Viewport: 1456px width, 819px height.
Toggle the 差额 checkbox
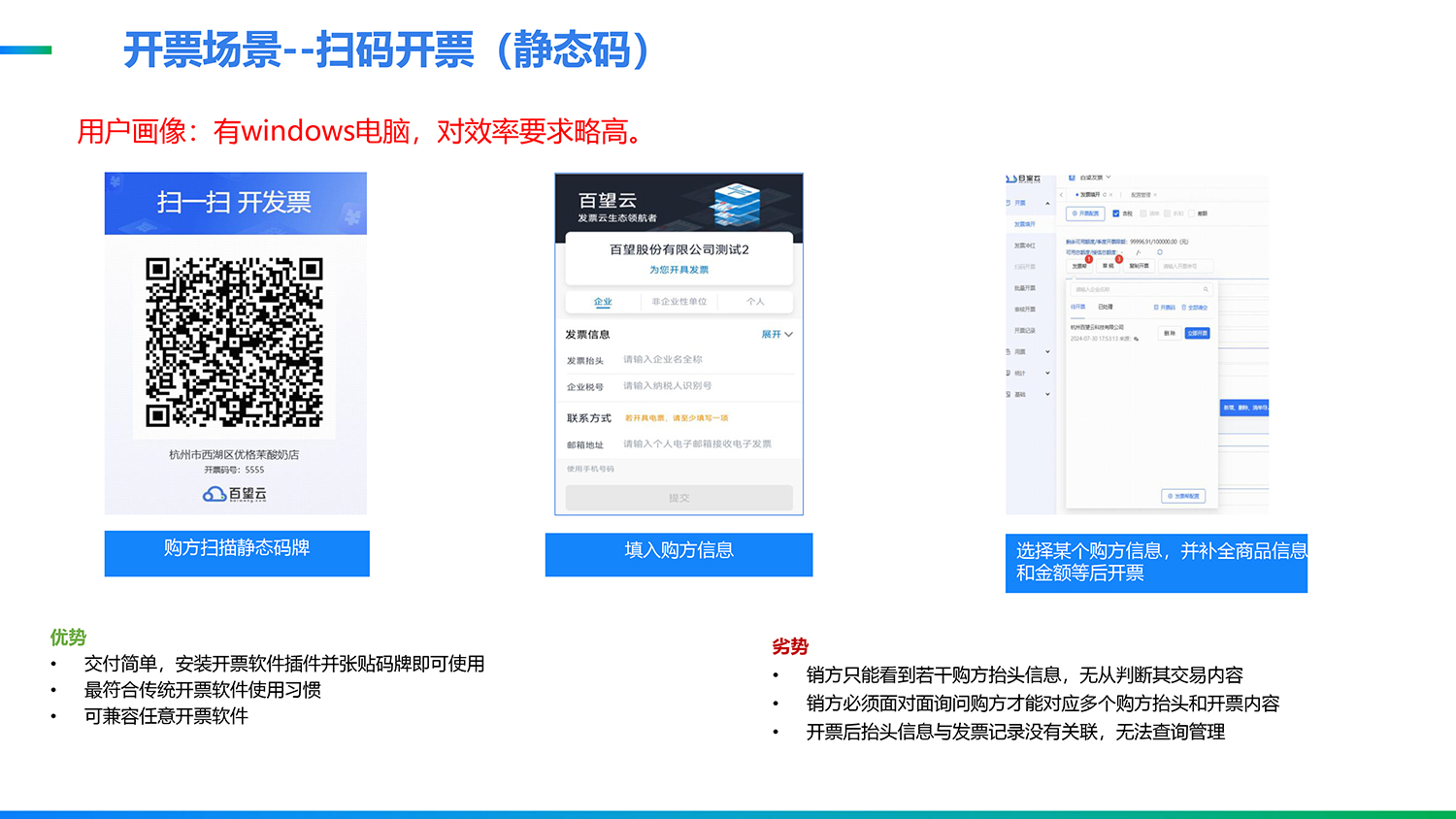(1191, 213)
